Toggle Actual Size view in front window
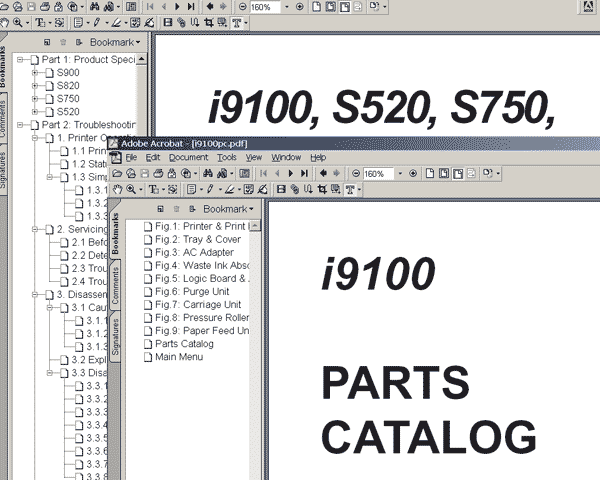The width and height of the screenshot is (600, 480). tap(430, 174)
